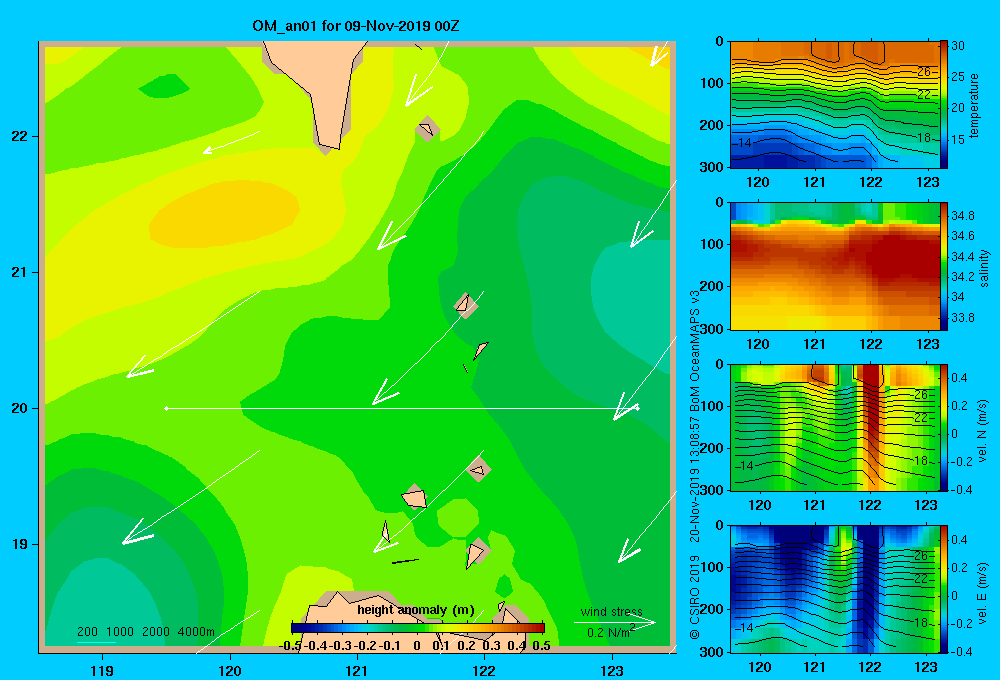The height and width of the screenshot is (680, 1000).
Task: Click the vertical CSIRO BoM OceanMAPS copyright text
Action: (x=695, y=464)
